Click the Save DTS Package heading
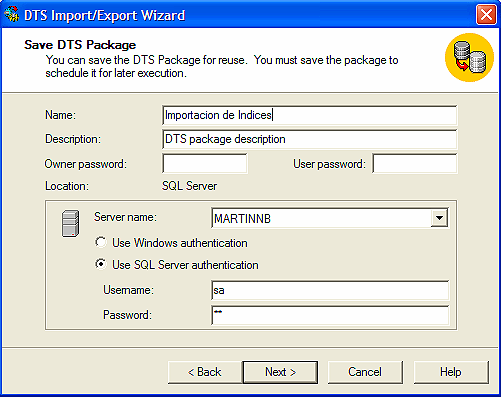The height and width of the screenshot is (397, 501). coord(80,45)
